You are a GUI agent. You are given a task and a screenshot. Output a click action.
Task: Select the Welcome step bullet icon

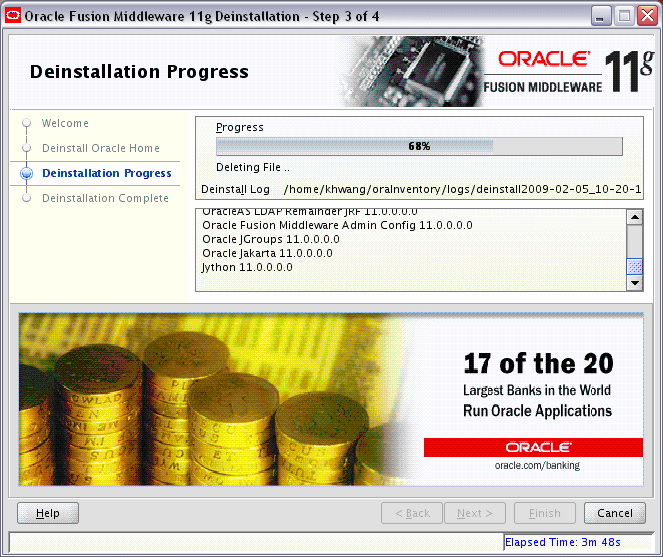[x=27, y=123]
